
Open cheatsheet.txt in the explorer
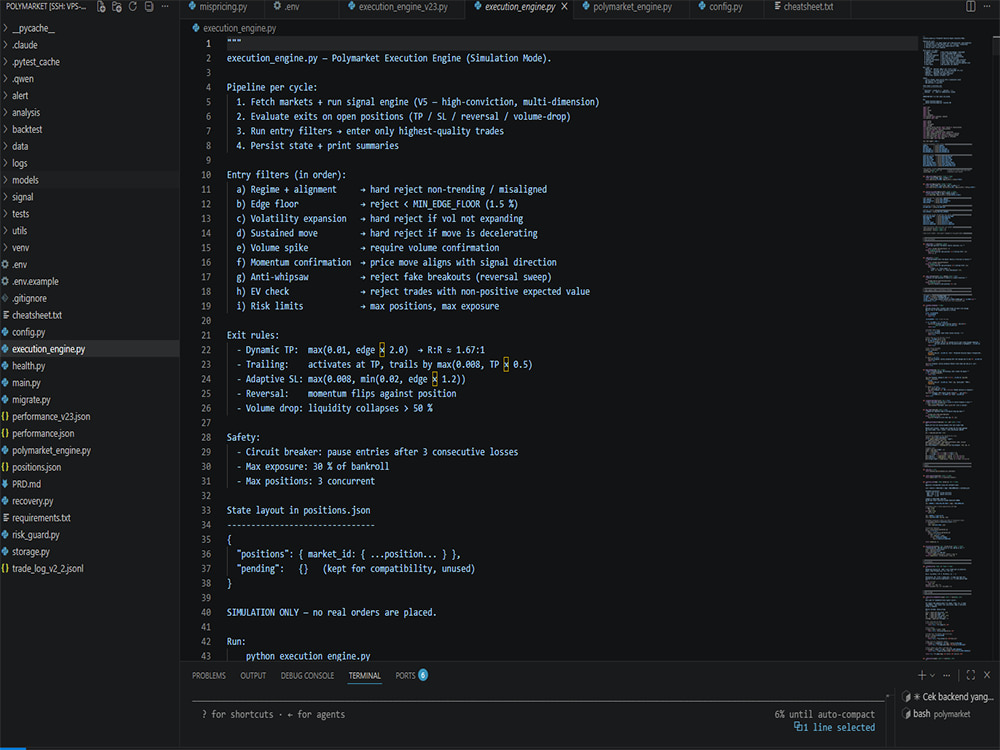pyautogui.click(x=90, y=315)
